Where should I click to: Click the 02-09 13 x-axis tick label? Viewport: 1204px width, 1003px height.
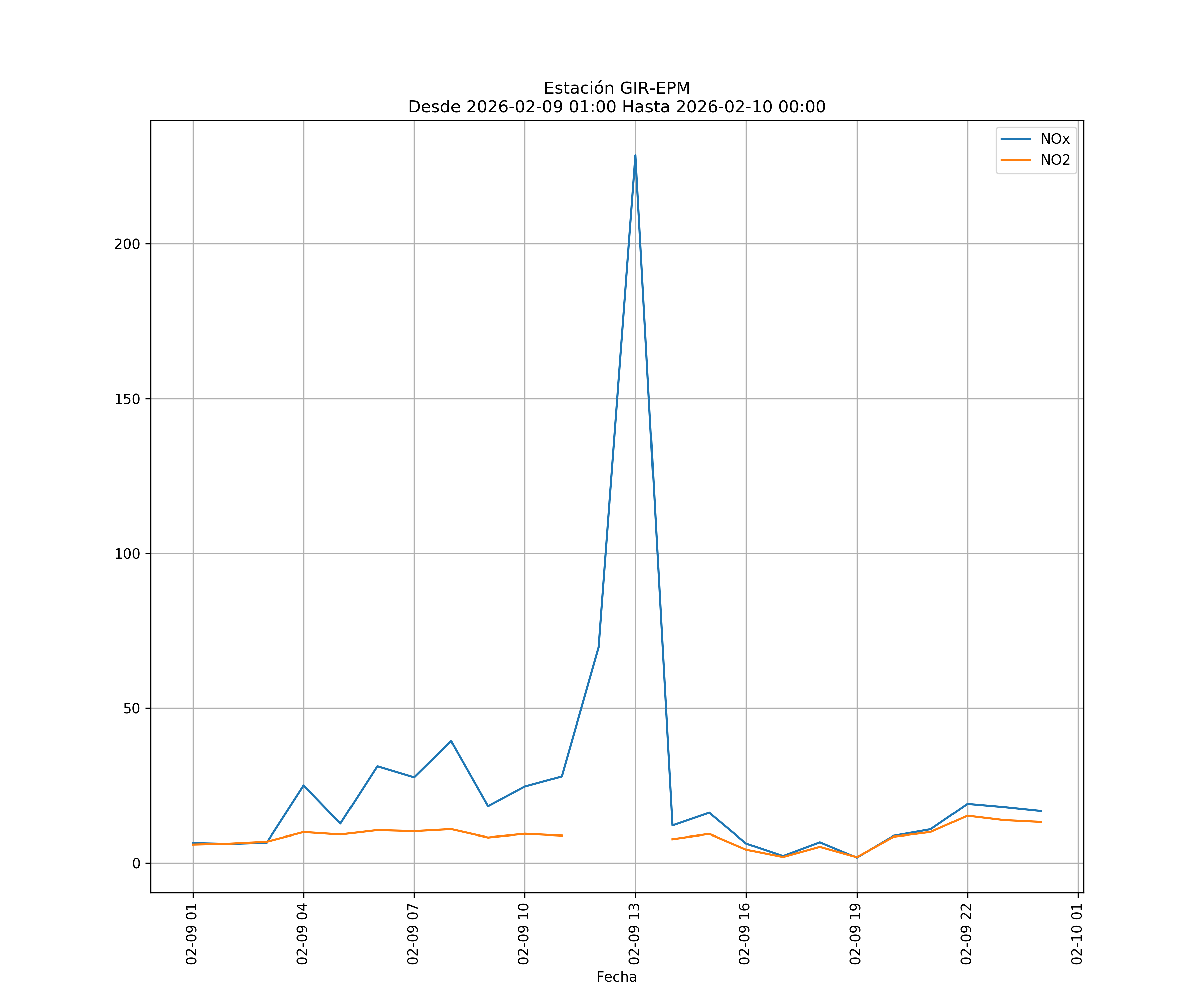coord(634,934)
